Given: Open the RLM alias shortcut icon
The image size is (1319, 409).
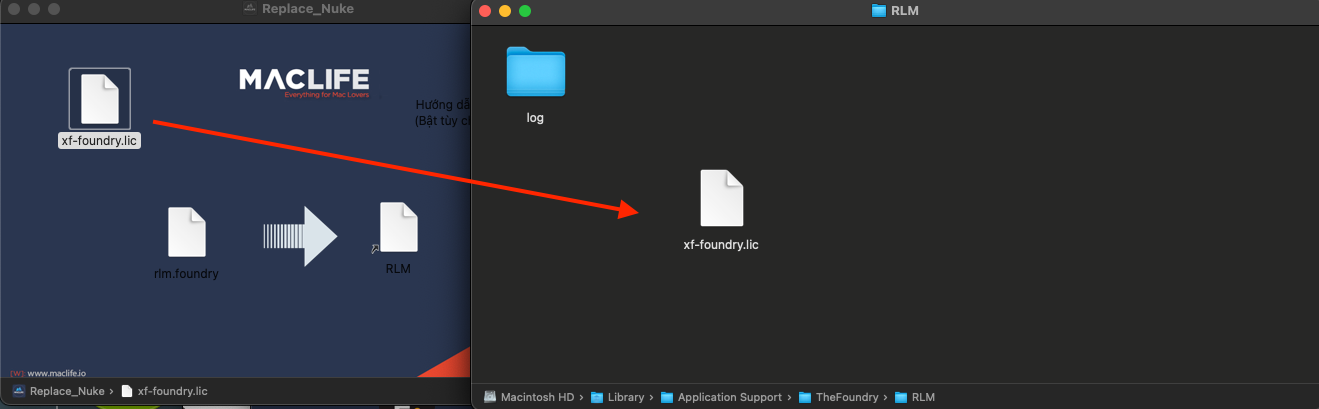Looking at the screenshot, I should pyautogui.click(x=398, y=229).
